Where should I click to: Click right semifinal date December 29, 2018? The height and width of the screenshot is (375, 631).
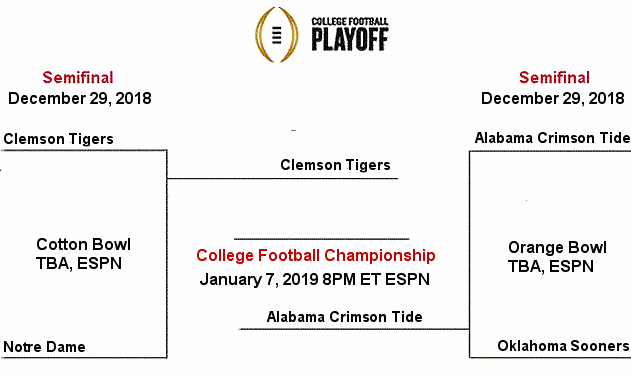click(x=553, y=99)
